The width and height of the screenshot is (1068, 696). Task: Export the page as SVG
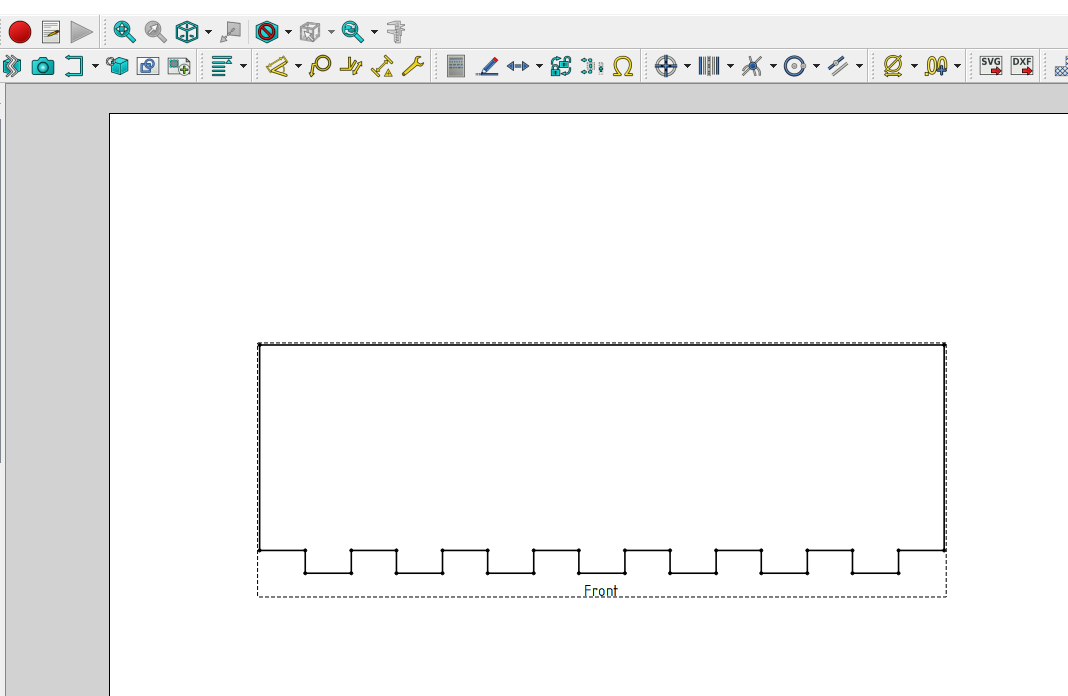(x=990, y=66)
